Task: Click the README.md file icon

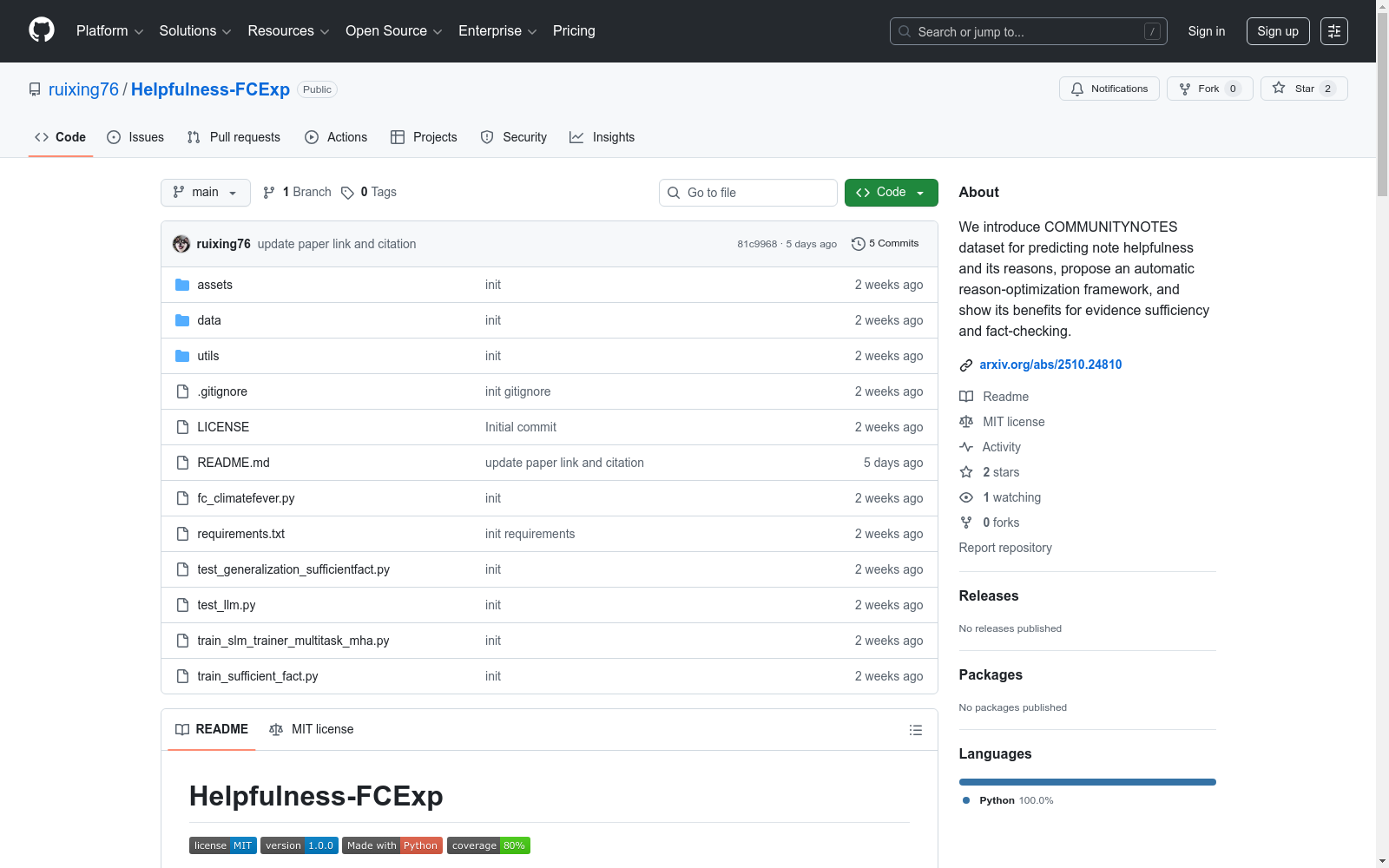Action: click(x=182, y=463)
